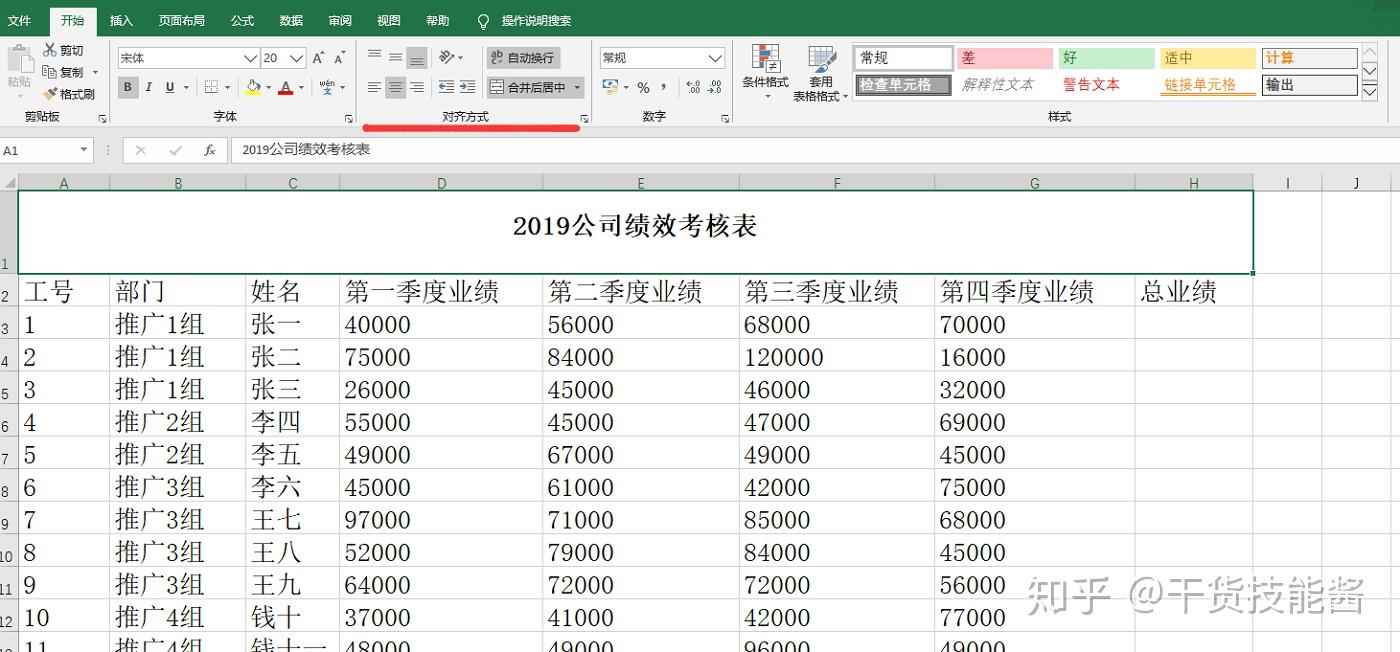Click the formula bar cancel X
The image size is (1400, 652).
141,150
